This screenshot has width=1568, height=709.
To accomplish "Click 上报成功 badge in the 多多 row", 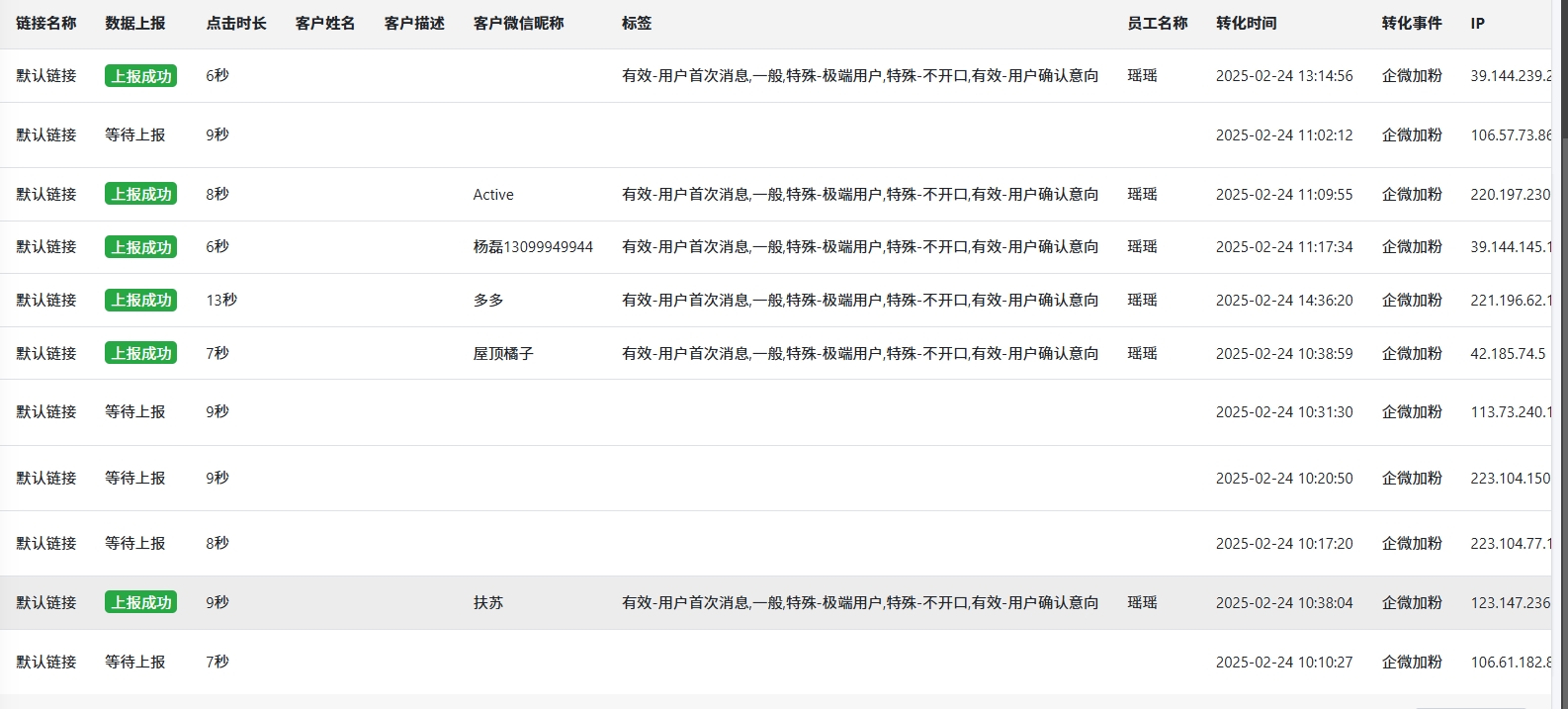I will (140, 300).
